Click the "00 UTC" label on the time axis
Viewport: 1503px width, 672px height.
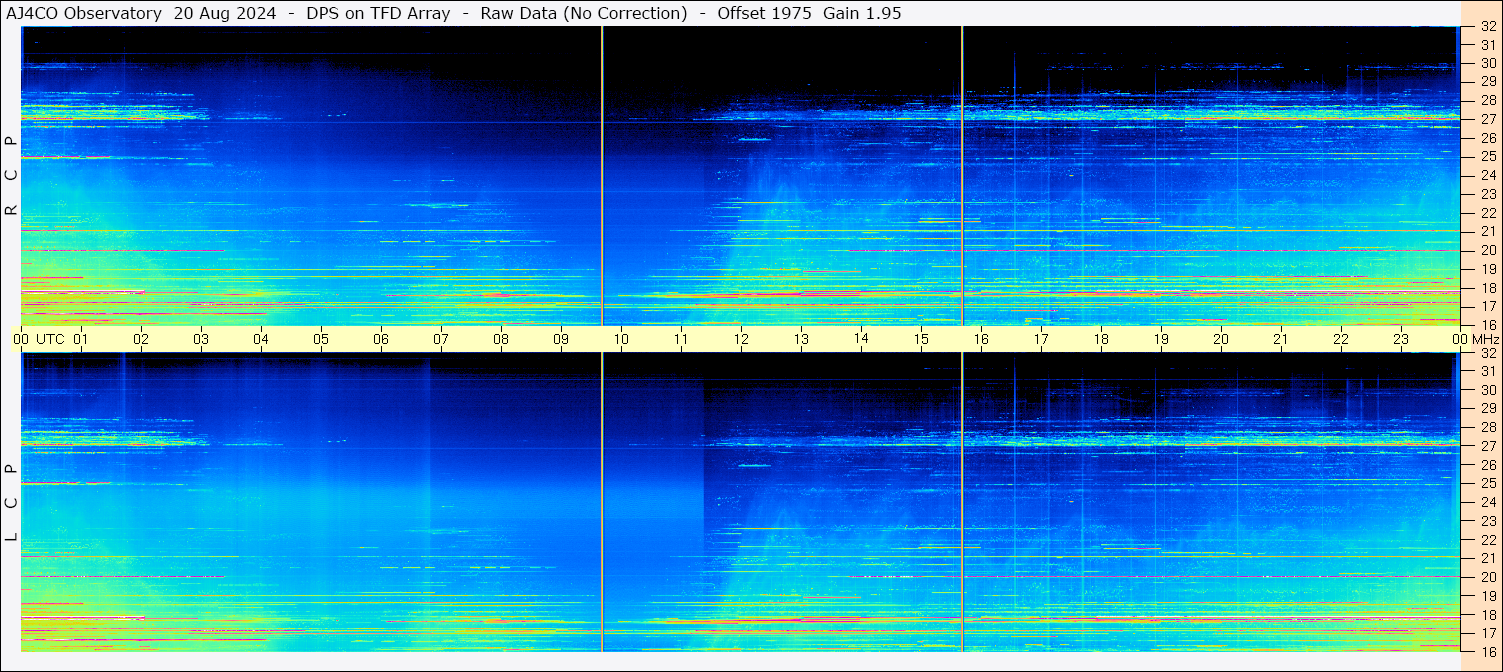click(x=39, y=339)
